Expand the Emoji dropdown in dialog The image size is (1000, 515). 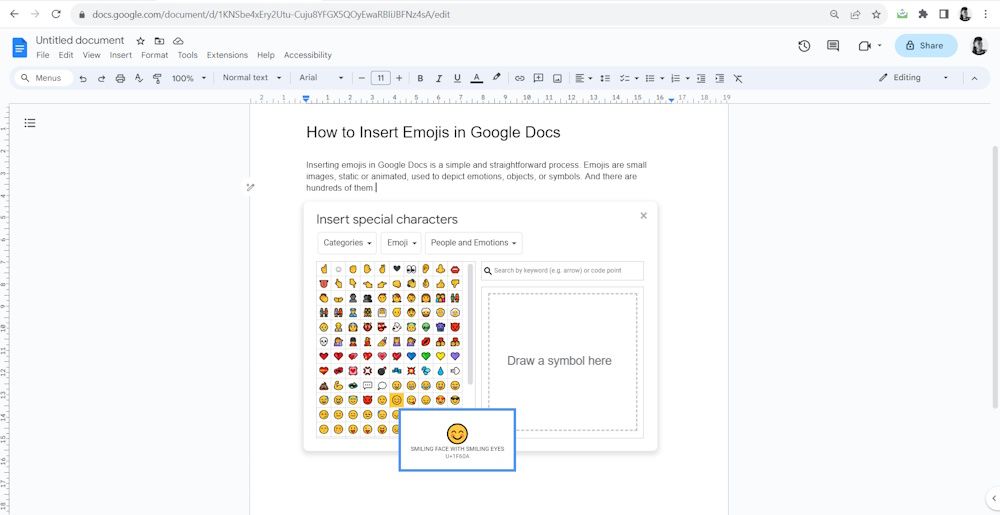pos(402,243)
